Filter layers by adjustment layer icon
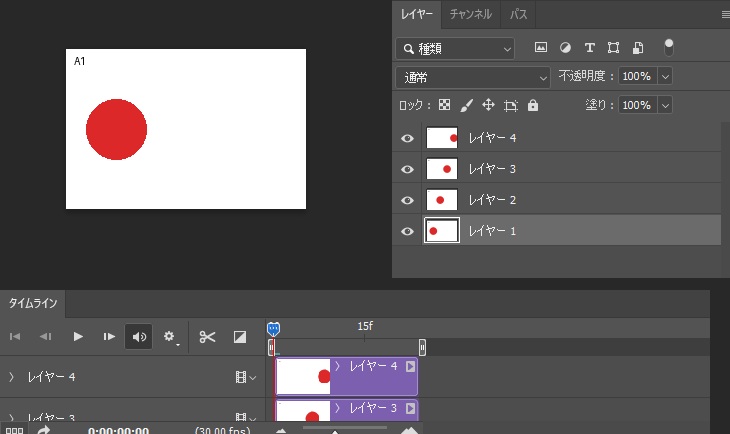 565,47
